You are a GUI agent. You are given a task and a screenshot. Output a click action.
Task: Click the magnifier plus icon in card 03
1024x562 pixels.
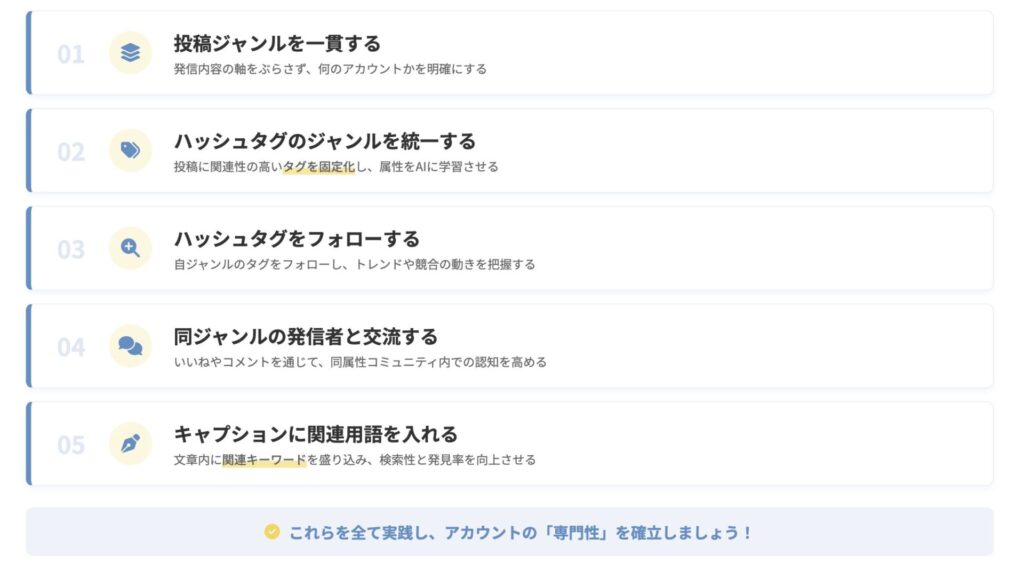tap(130, 248)
